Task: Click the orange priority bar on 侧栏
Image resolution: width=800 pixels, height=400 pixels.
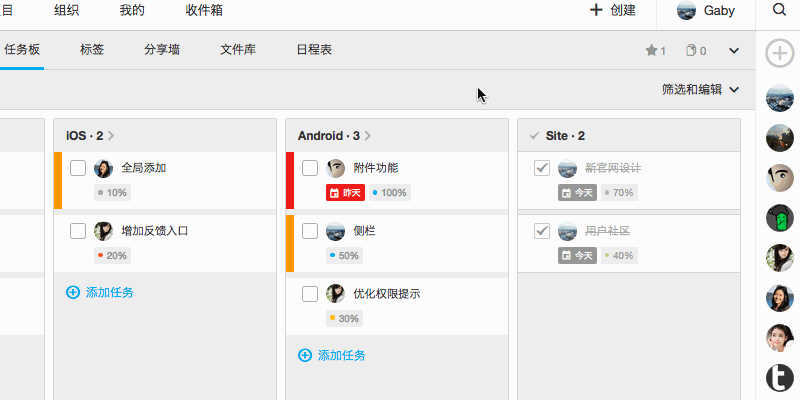Action: click(290, 243)
